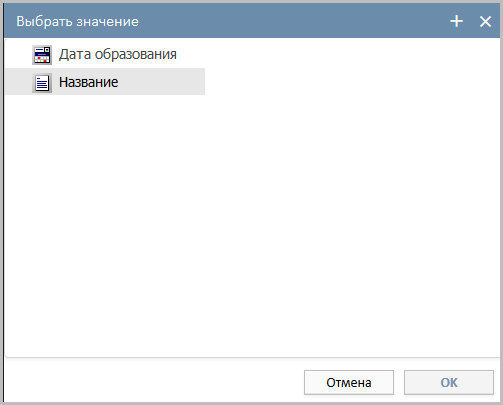
Task: Click the indent space left of the Название icon
Action: (18, 82)
